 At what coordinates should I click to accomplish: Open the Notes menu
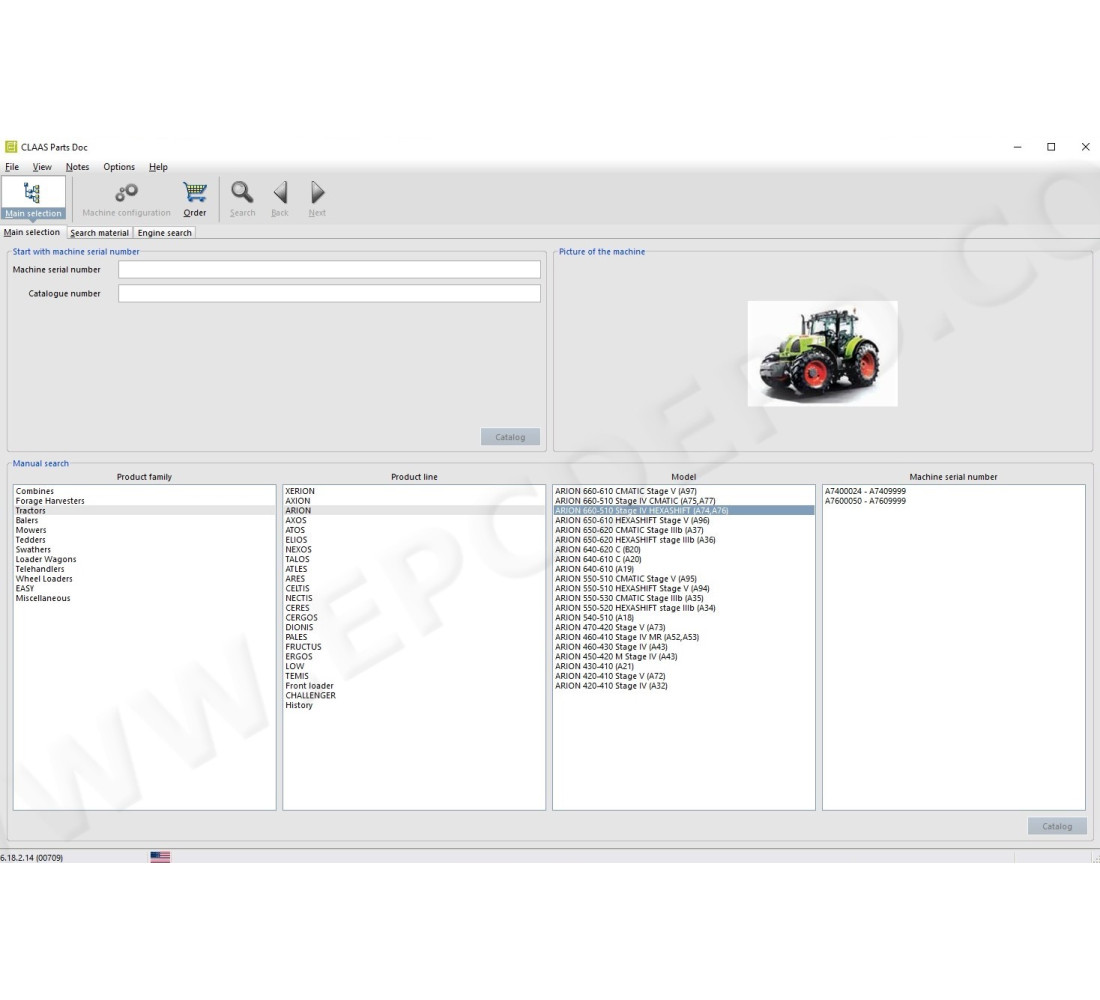pyautogui.click(x=77, y=167)
